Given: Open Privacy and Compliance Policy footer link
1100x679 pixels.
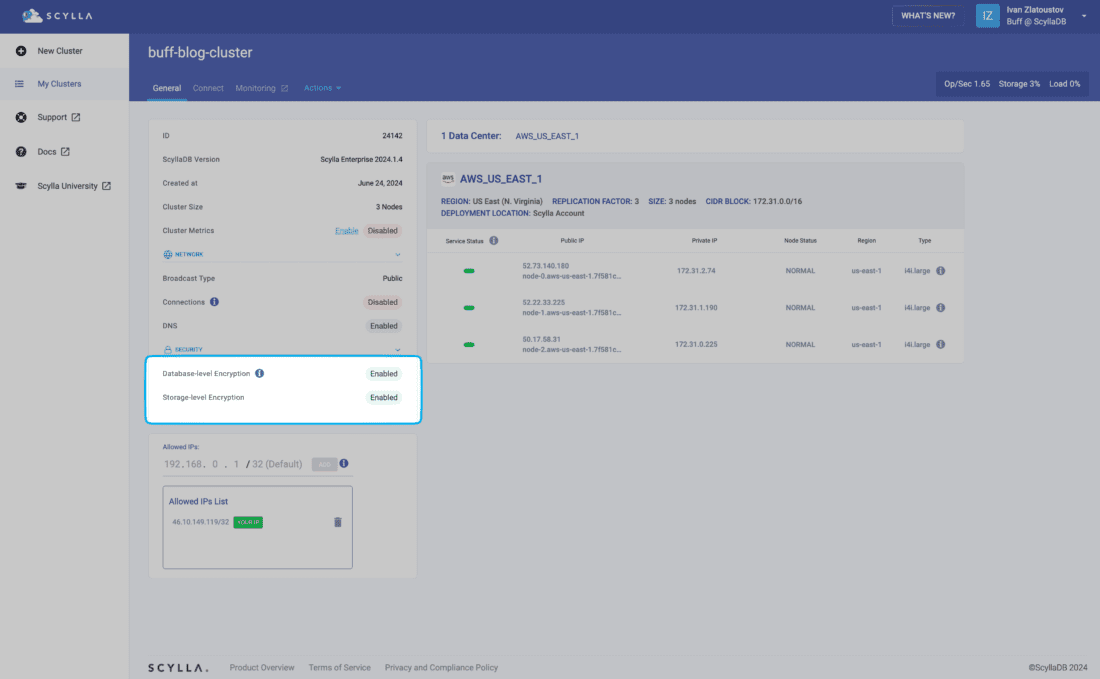Looking at the screenshot, I should click(441, 668).
